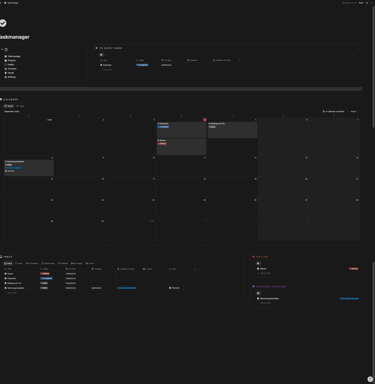
Task: Click In progress status tag of Einkaufen in Inbox
Action: (46, 278)
